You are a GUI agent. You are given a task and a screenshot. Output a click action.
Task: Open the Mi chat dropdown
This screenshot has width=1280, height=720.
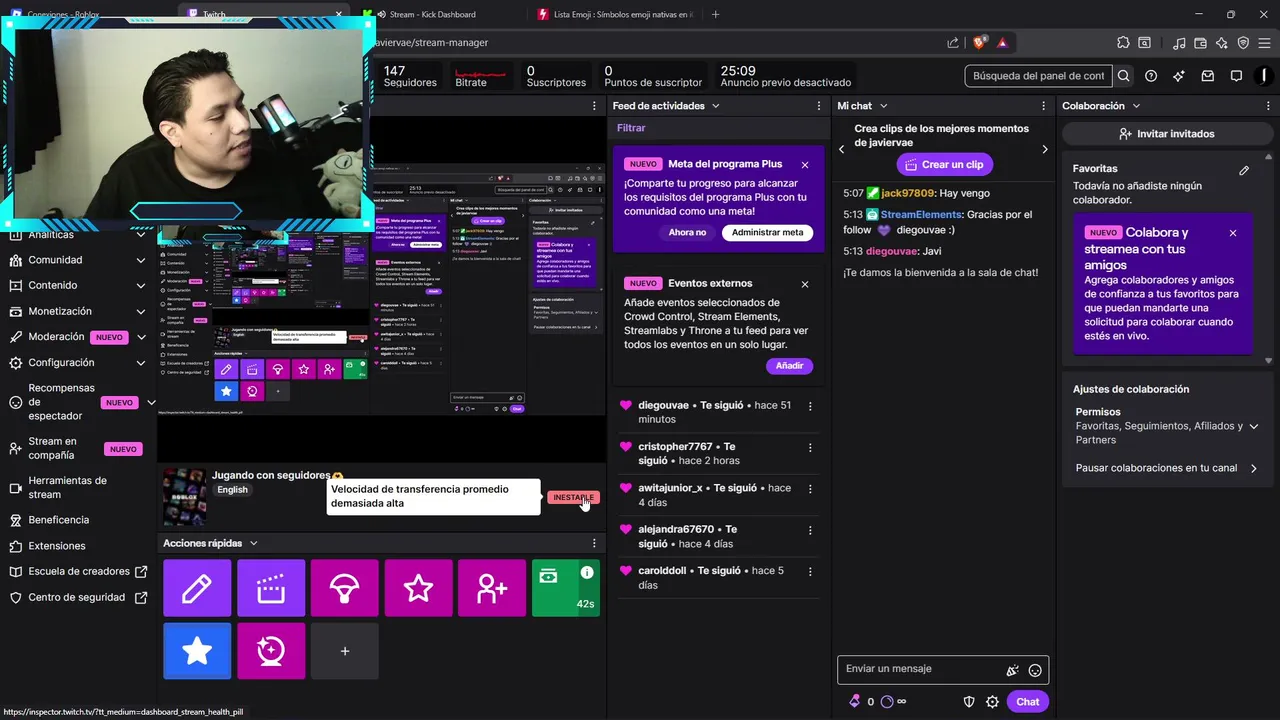(x=883, y=106)
